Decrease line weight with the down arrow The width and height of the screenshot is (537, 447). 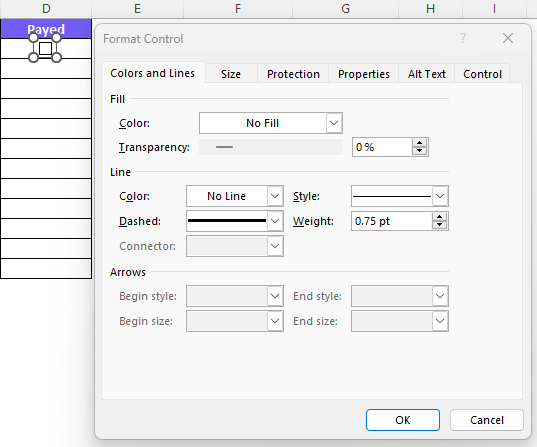coord(440,225)
